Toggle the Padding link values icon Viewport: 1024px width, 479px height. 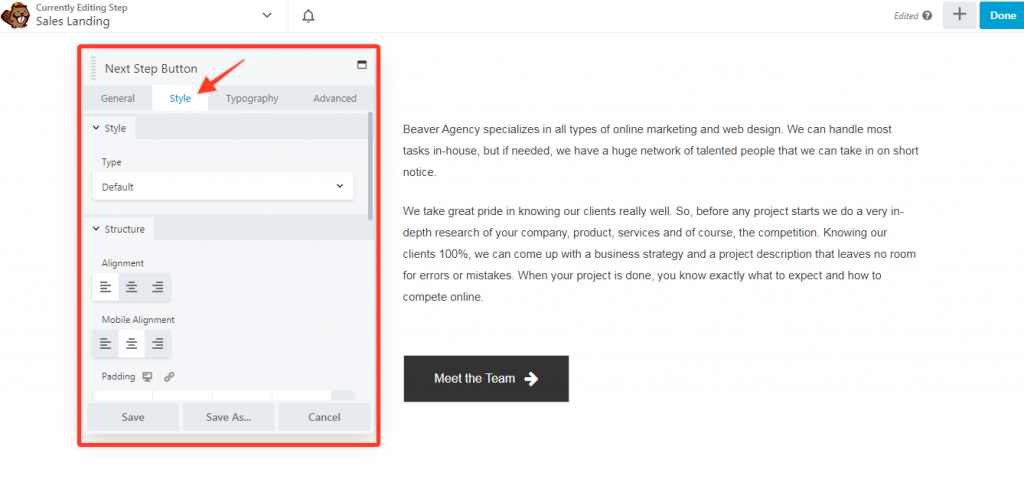169,377
